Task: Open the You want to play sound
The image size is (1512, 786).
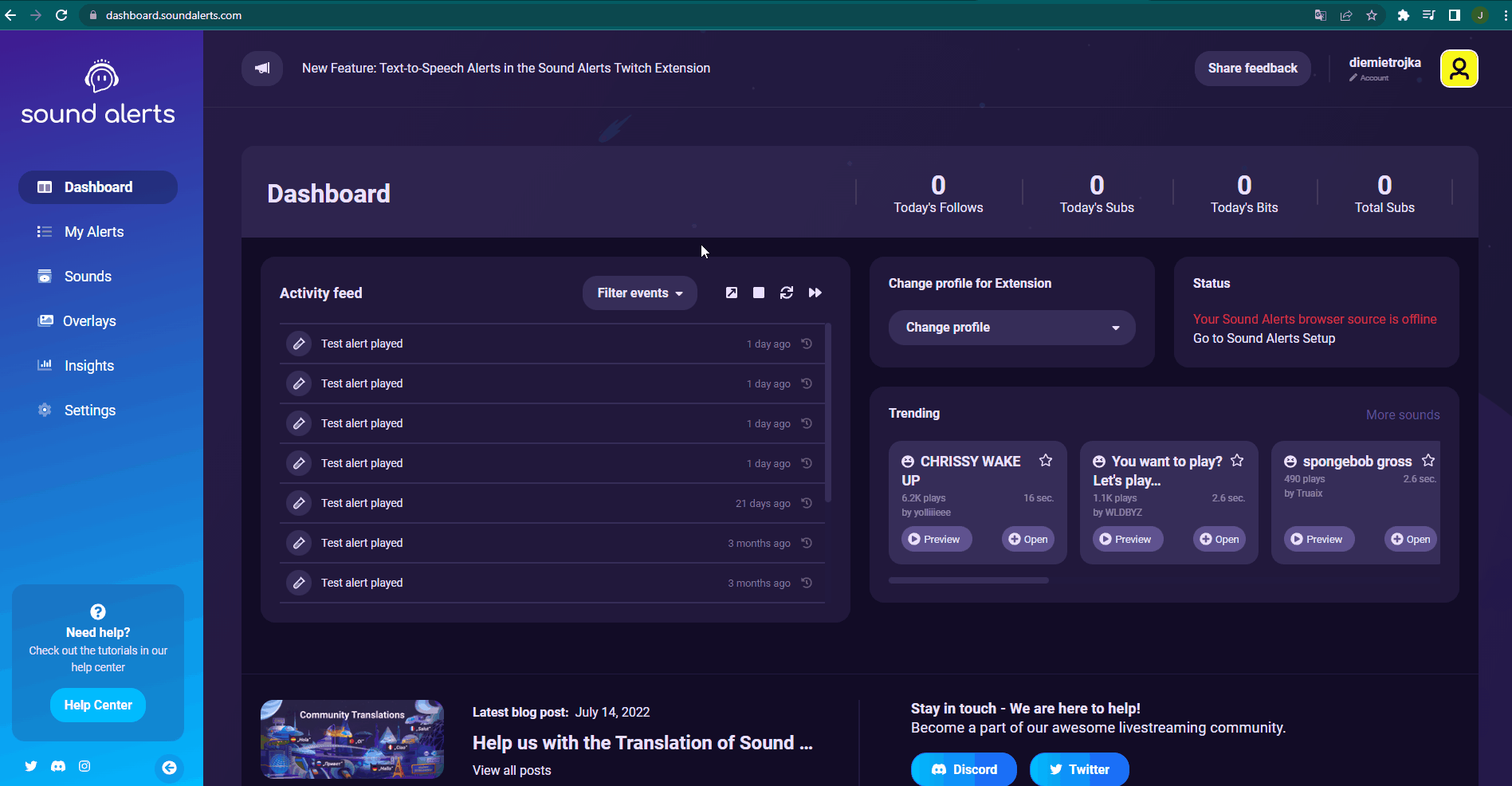Action: (x=1219, y=539)
